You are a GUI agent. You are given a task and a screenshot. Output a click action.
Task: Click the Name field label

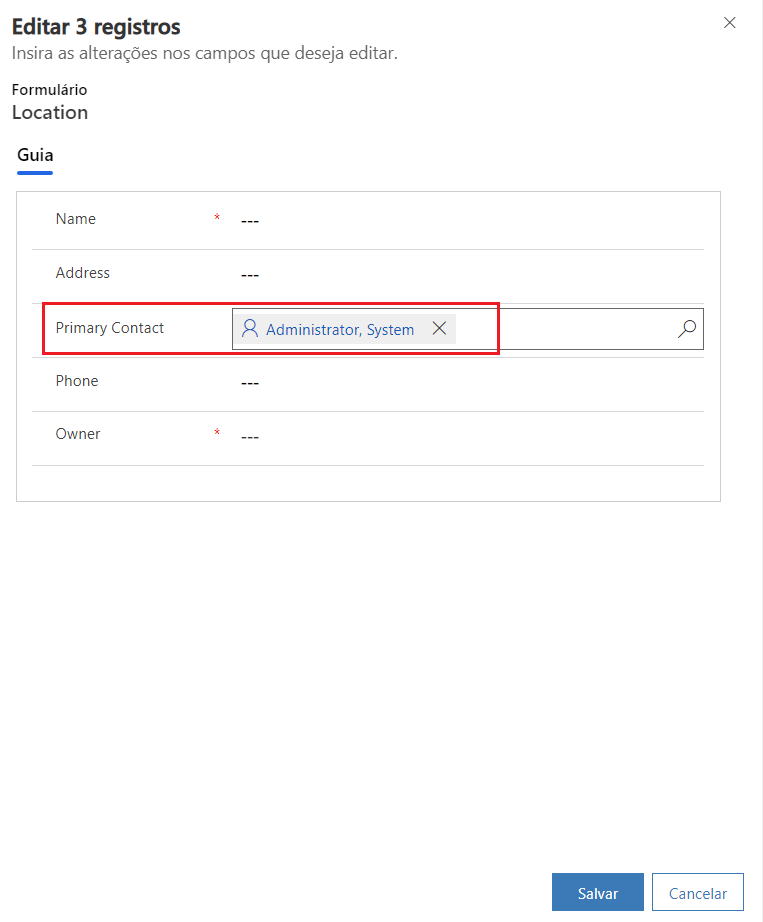tap(76, 219)
